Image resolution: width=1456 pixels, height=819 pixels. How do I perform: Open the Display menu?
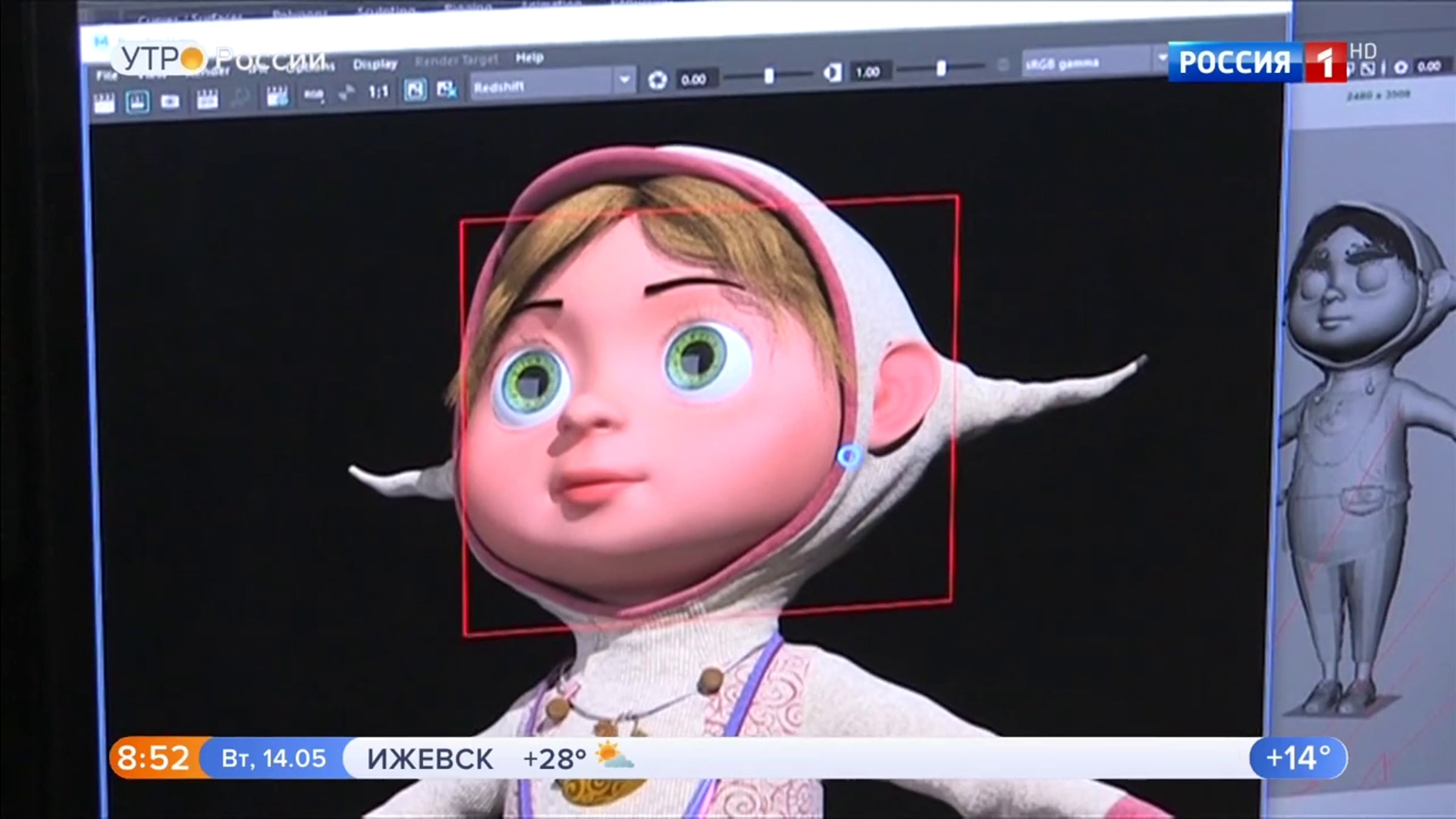coord(376,64)
